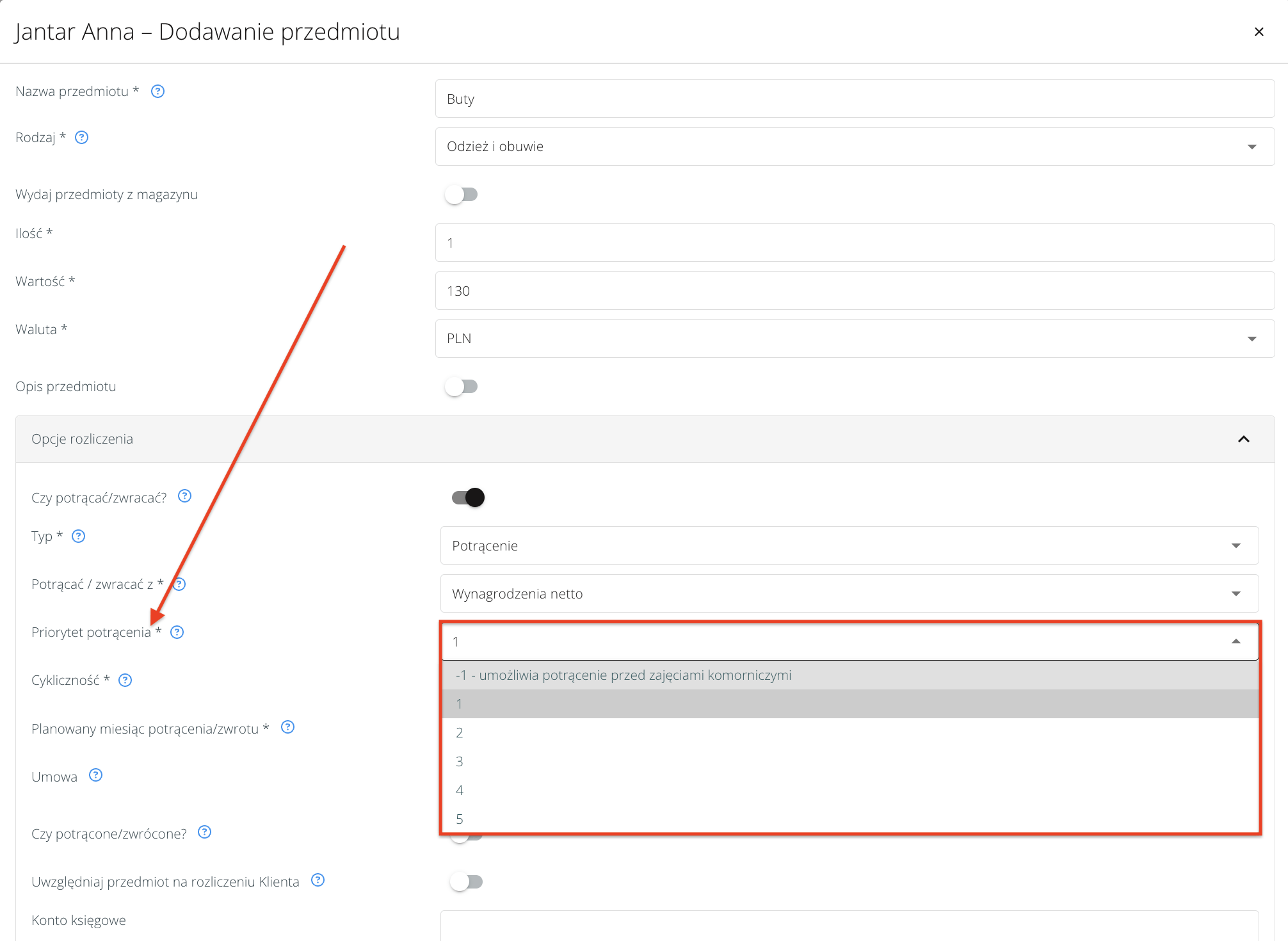
Task: Turn off Czy potrącać/zwracać switch
Action: point(468,497)
